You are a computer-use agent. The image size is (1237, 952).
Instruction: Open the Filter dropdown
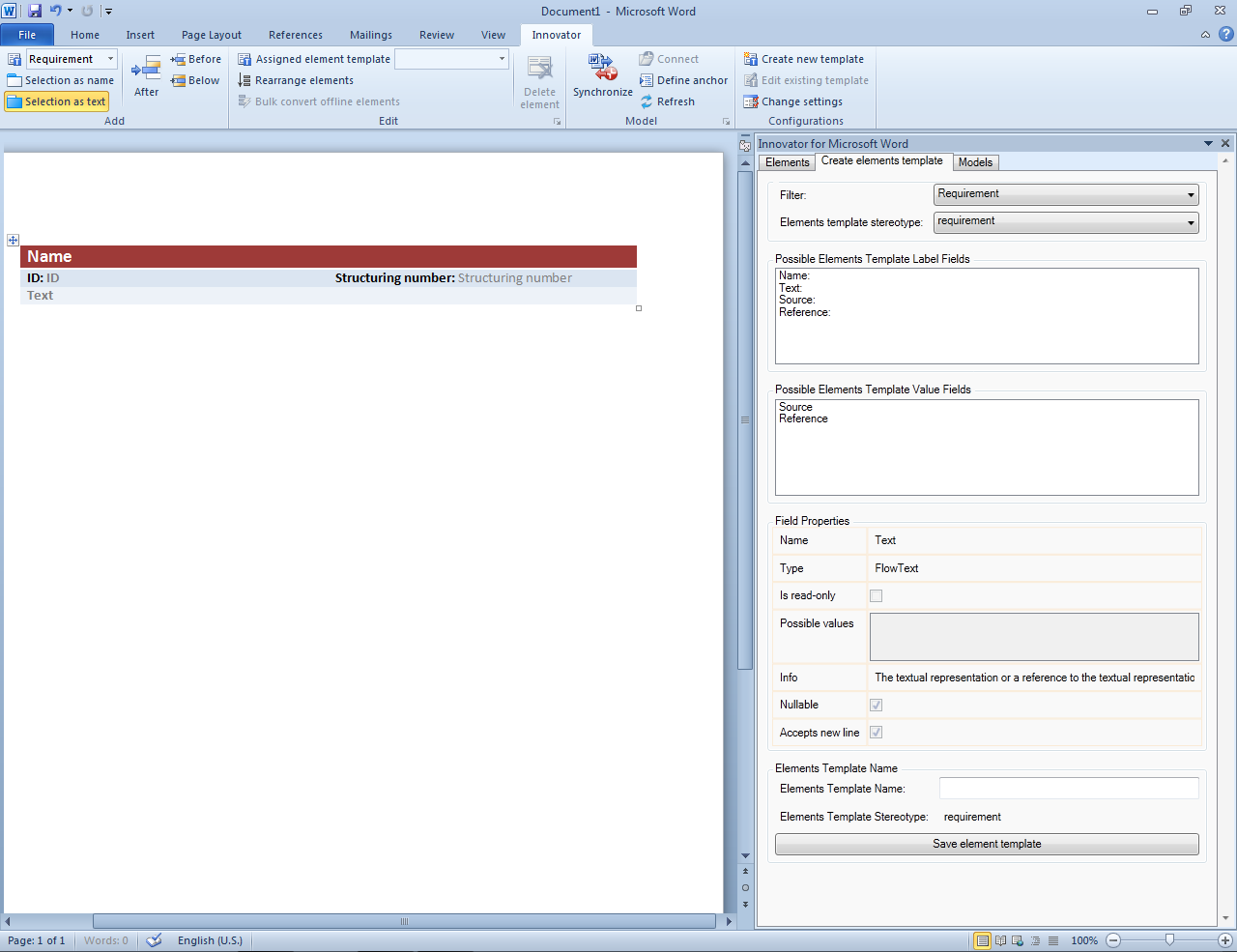point(1066,194)
